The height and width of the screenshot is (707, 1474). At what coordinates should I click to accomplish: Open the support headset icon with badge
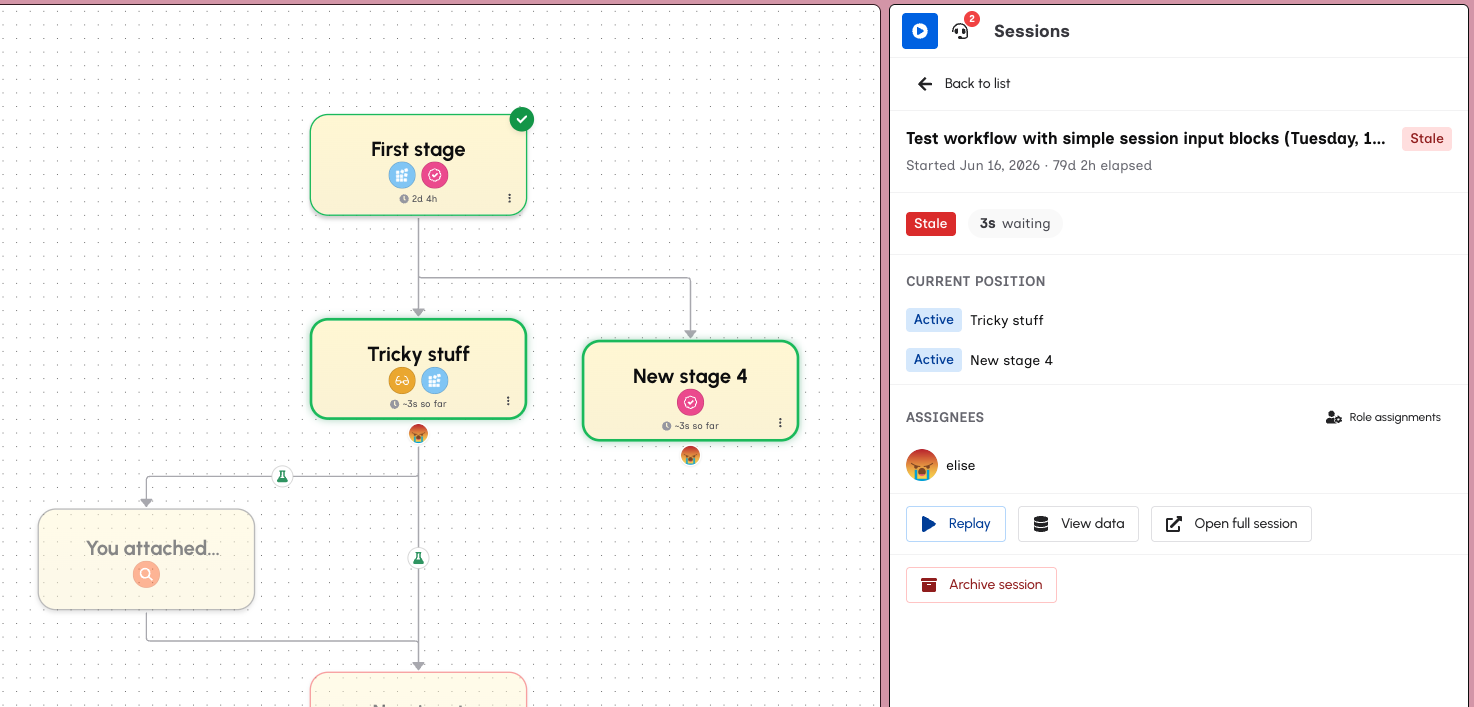[x=962, y=30]
